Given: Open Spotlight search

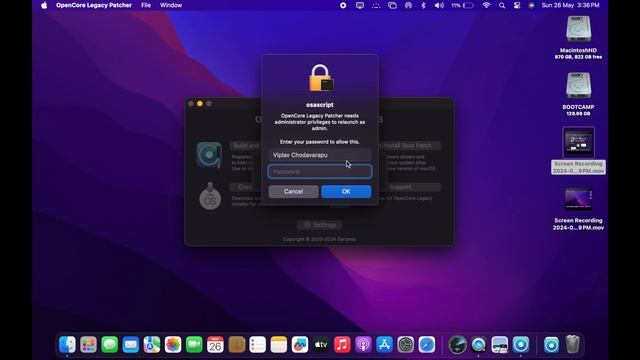Looking at the screenshot, I should [x=502, y=5].
